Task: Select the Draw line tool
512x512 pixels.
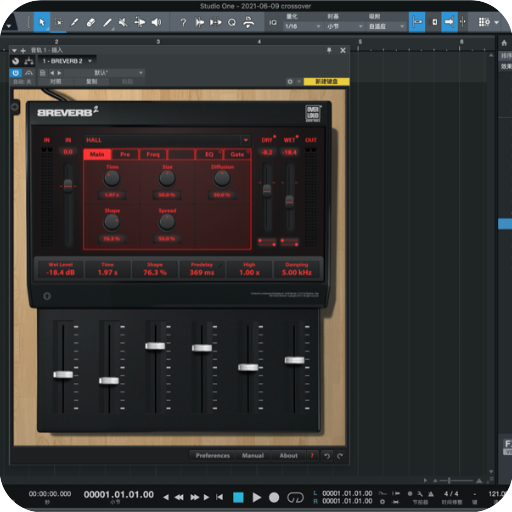Action: pos(107,22)
